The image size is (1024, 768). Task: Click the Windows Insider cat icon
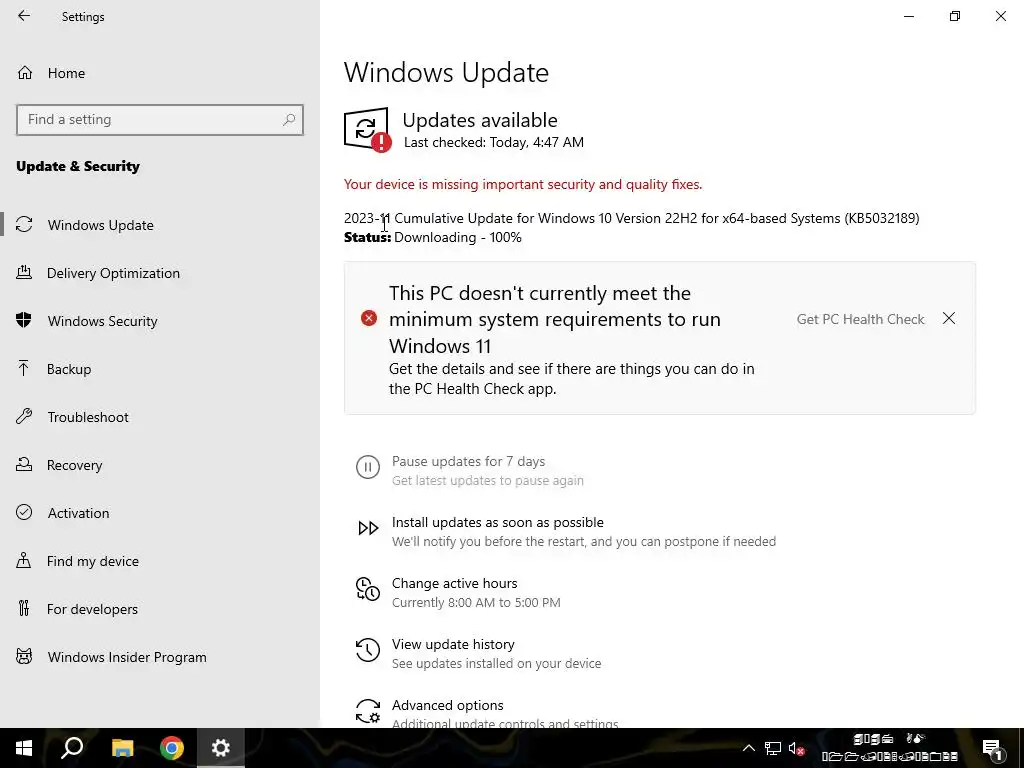[x=24, y=656]
